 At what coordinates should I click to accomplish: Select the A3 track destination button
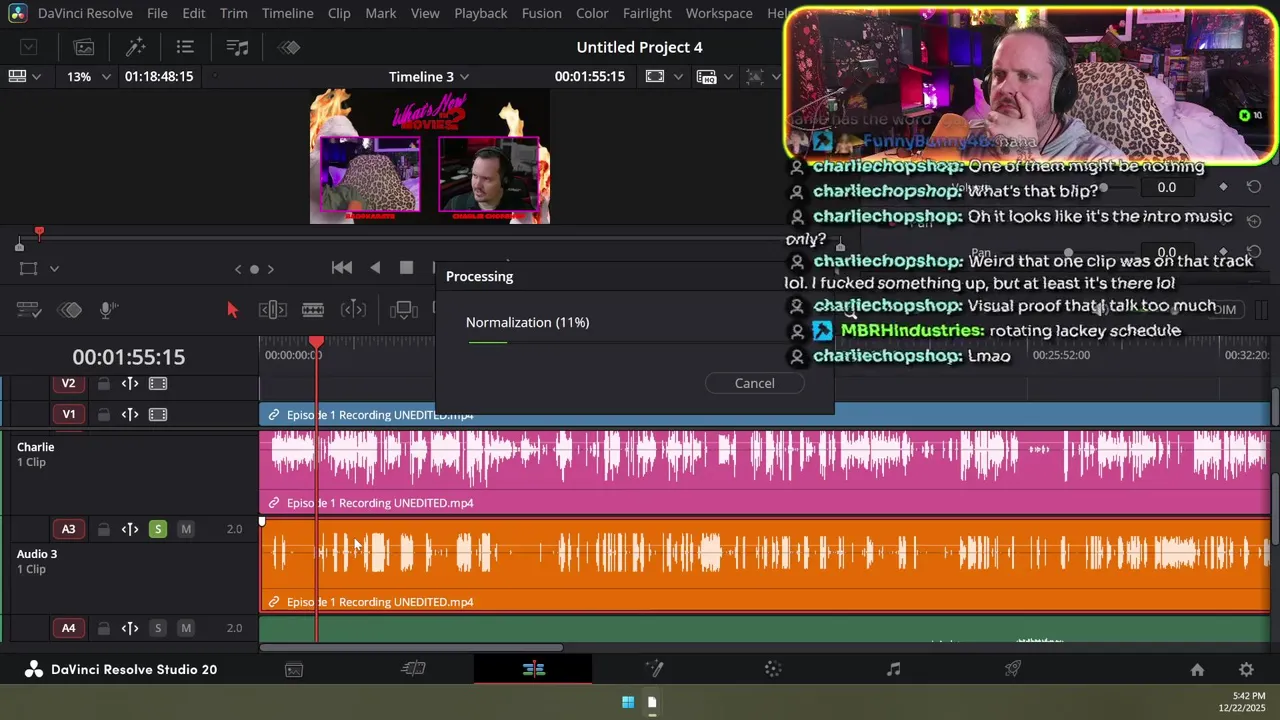(69, 529)
